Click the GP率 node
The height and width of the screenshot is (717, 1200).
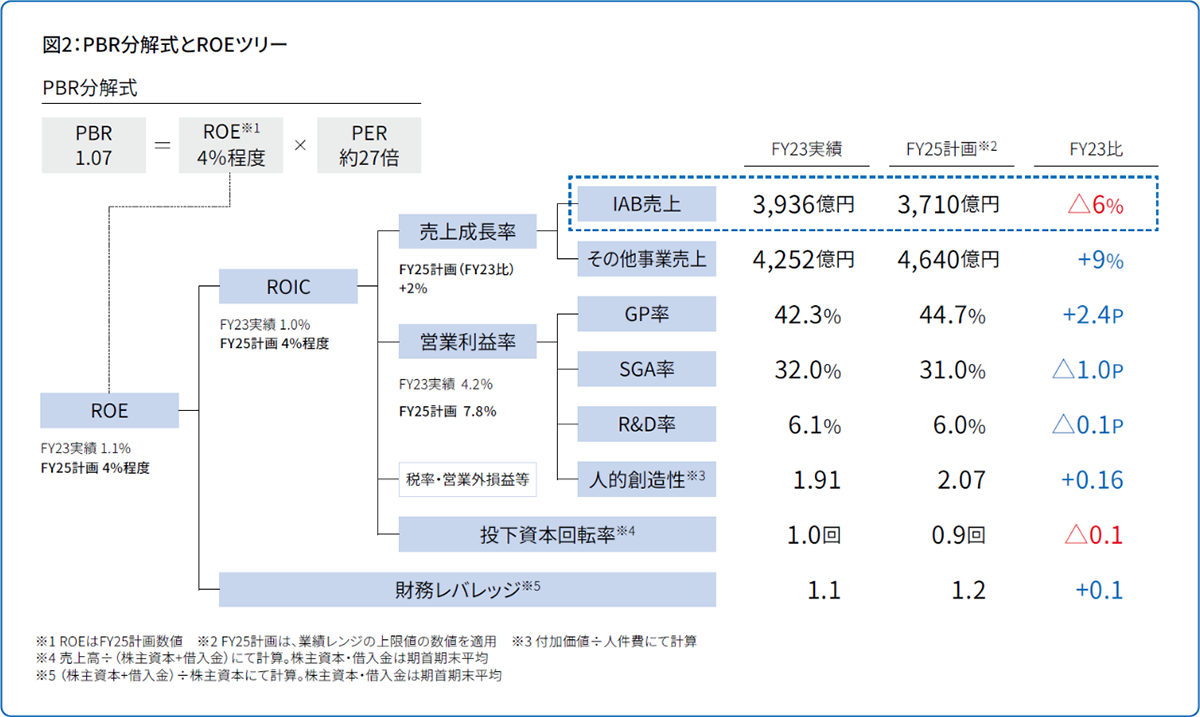(647, 314)
